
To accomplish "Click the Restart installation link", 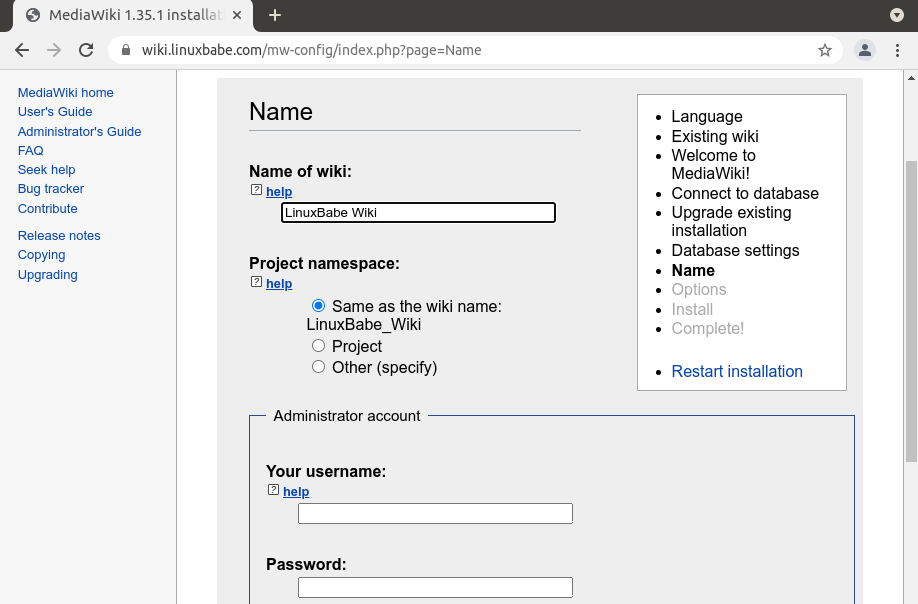I will pos(737,371).
